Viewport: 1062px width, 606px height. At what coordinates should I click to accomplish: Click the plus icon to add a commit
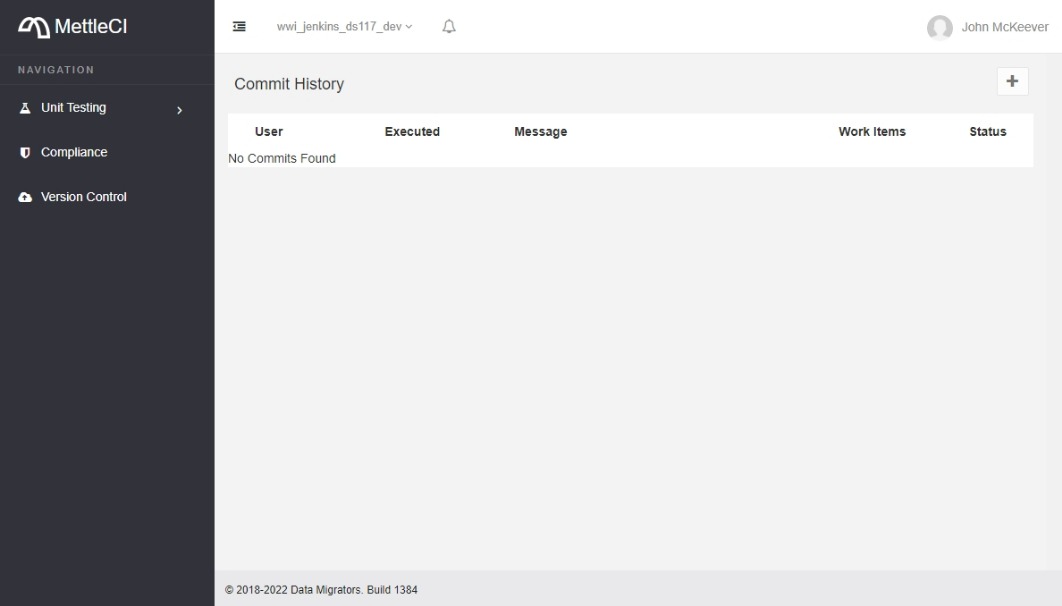[x=1012, y=81]
